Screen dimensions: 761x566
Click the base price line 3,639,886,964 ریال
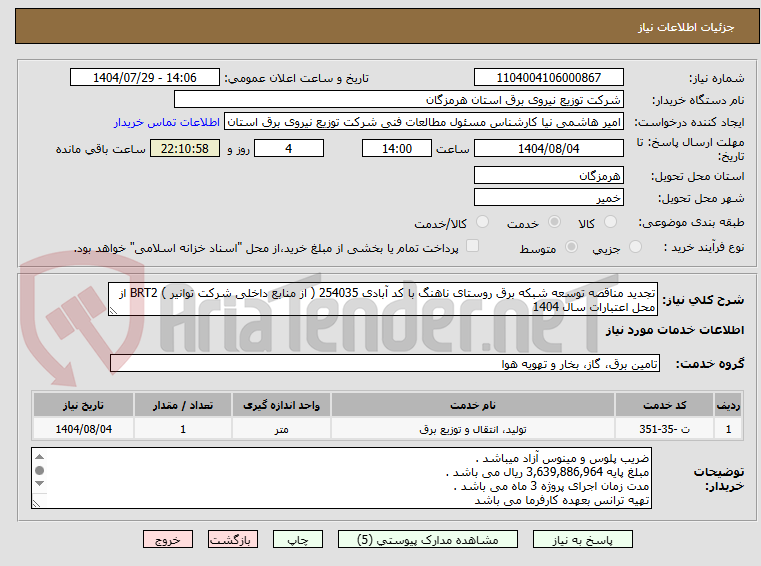[547, 472]
